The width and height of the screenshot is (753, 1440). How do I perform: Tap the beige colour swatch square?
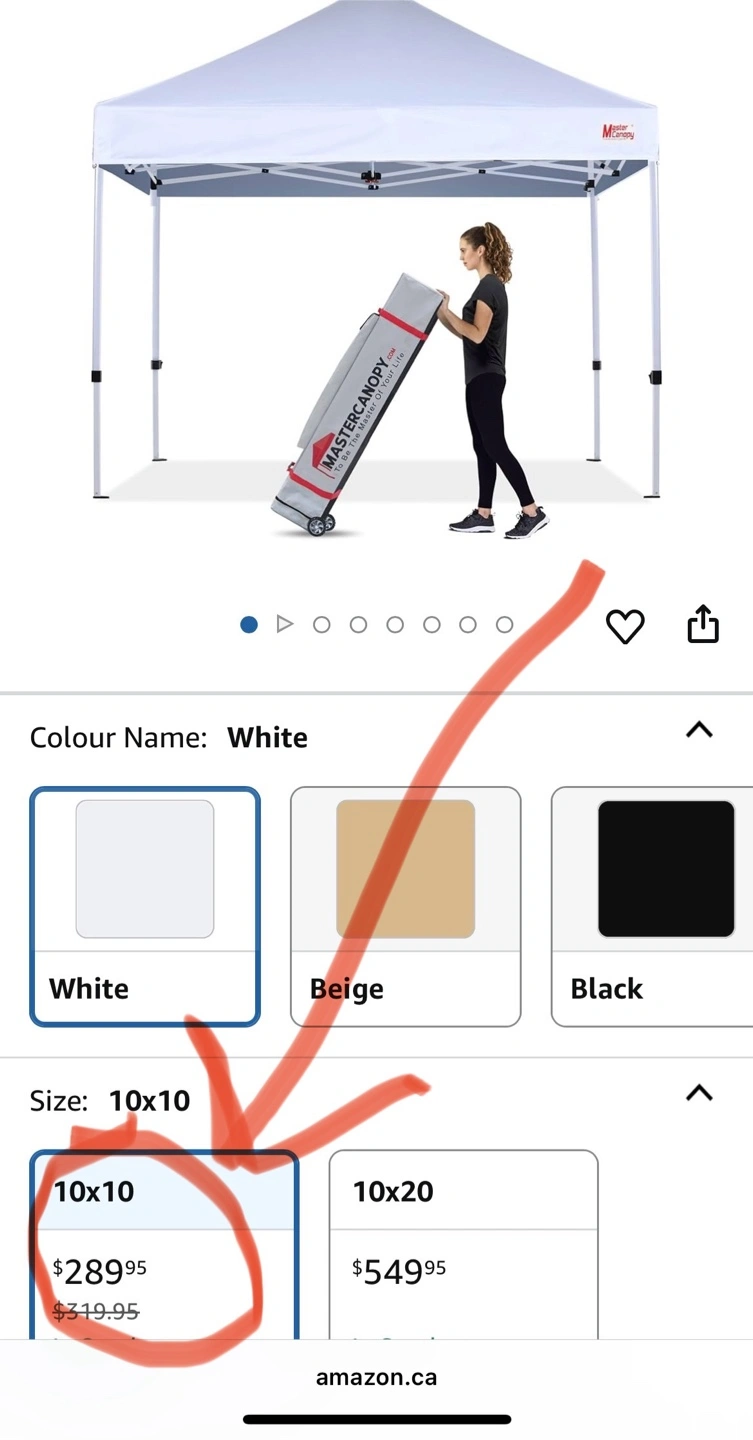[x=405, y=868]
